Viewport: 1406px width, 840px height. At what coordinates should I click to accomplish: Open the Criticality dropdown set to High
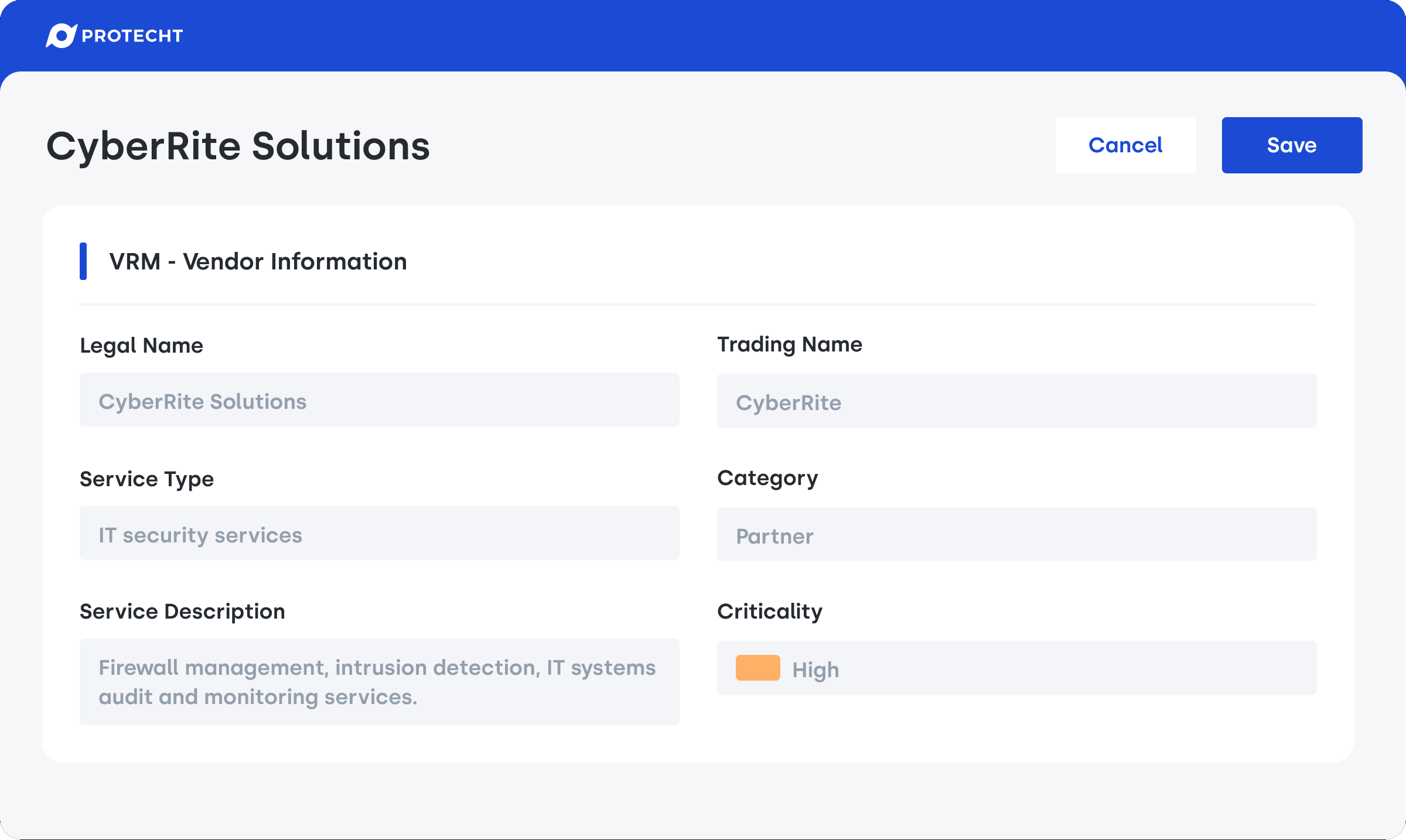click(x=1016, y=668)
